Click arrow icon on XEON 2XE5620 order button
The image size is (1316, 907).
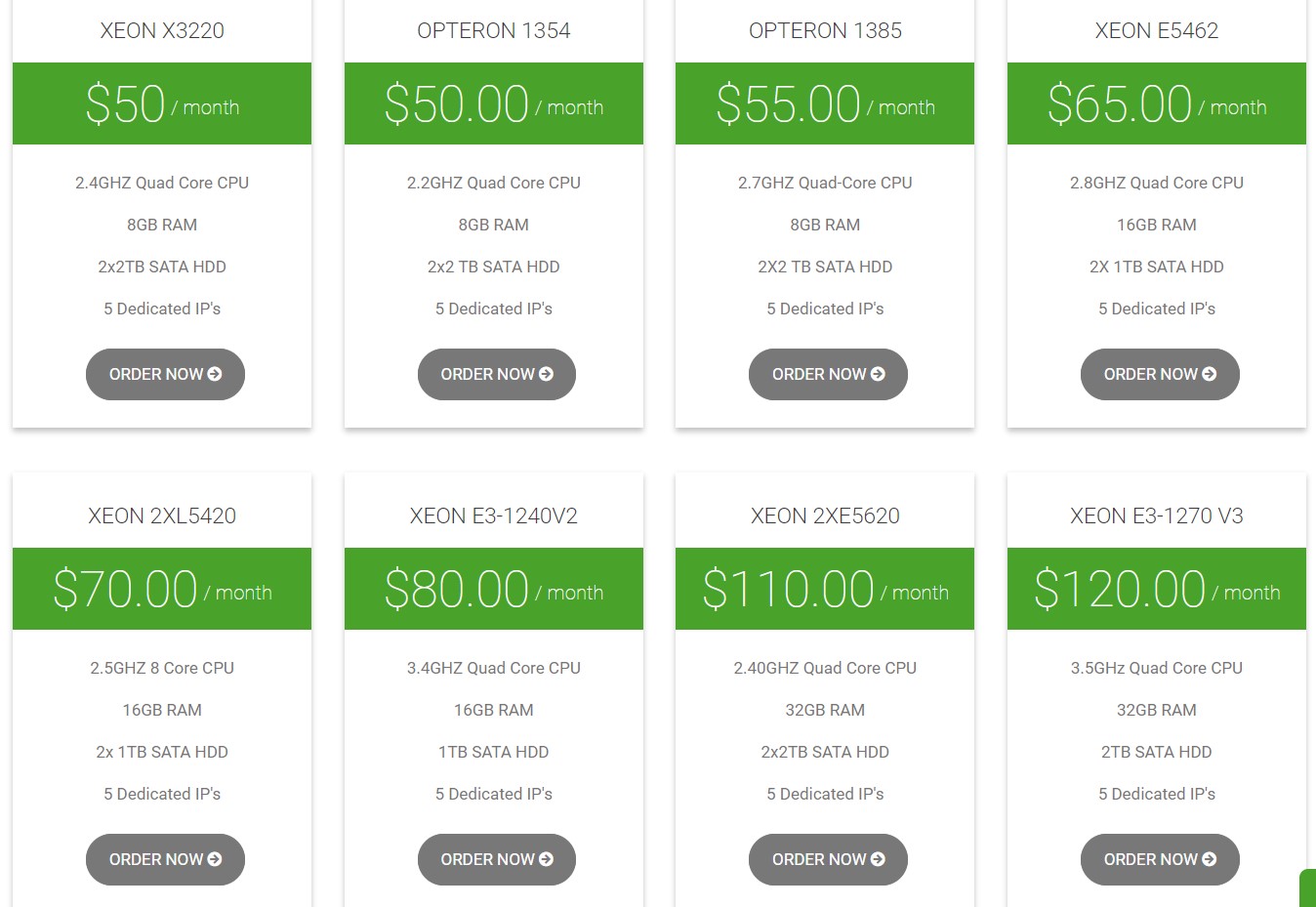(x=878, y=859)
